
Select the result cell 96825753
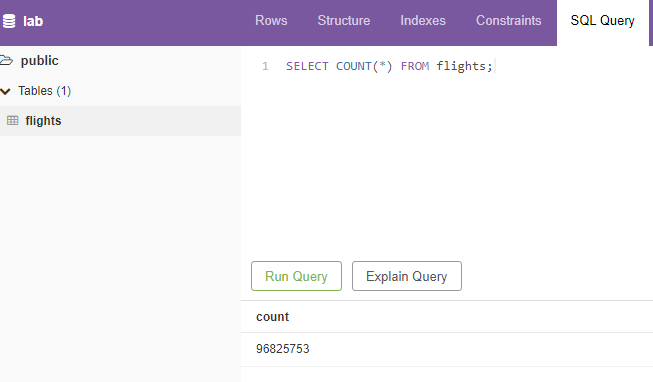click(283, 349)
